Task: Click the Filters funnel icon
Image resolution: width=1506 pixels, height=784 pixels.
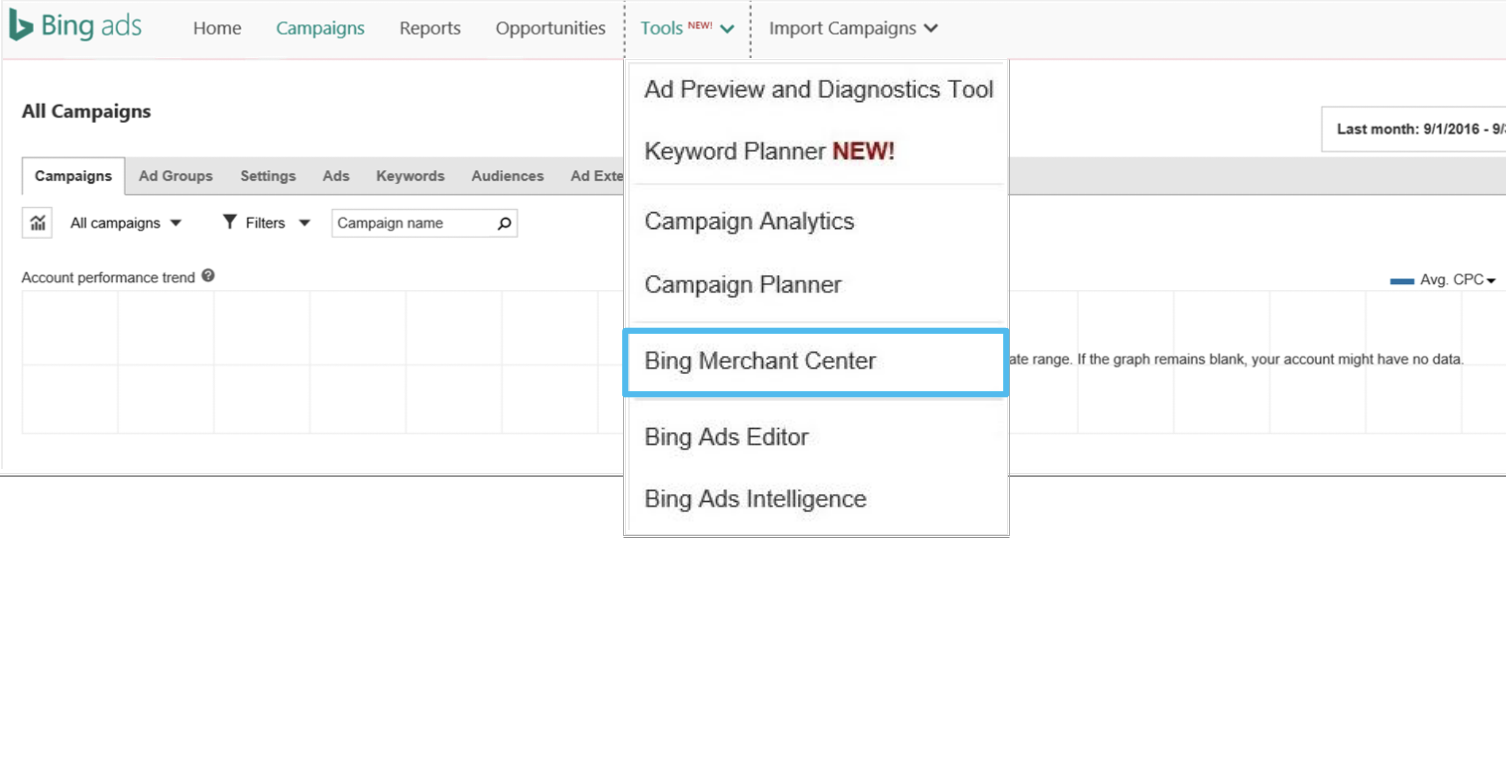Action: point(230,222)
